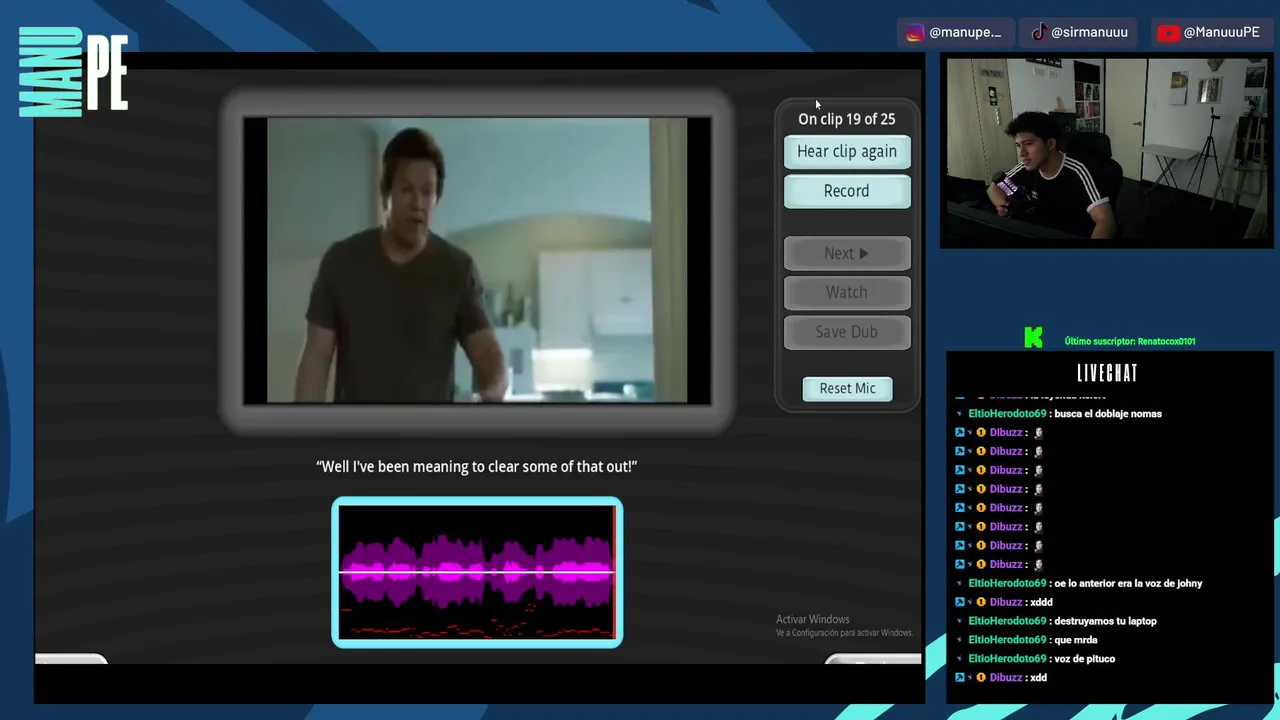Click the green Kick logo icon
This screenshot has height=720, width=1280.
pos(1033,339)
